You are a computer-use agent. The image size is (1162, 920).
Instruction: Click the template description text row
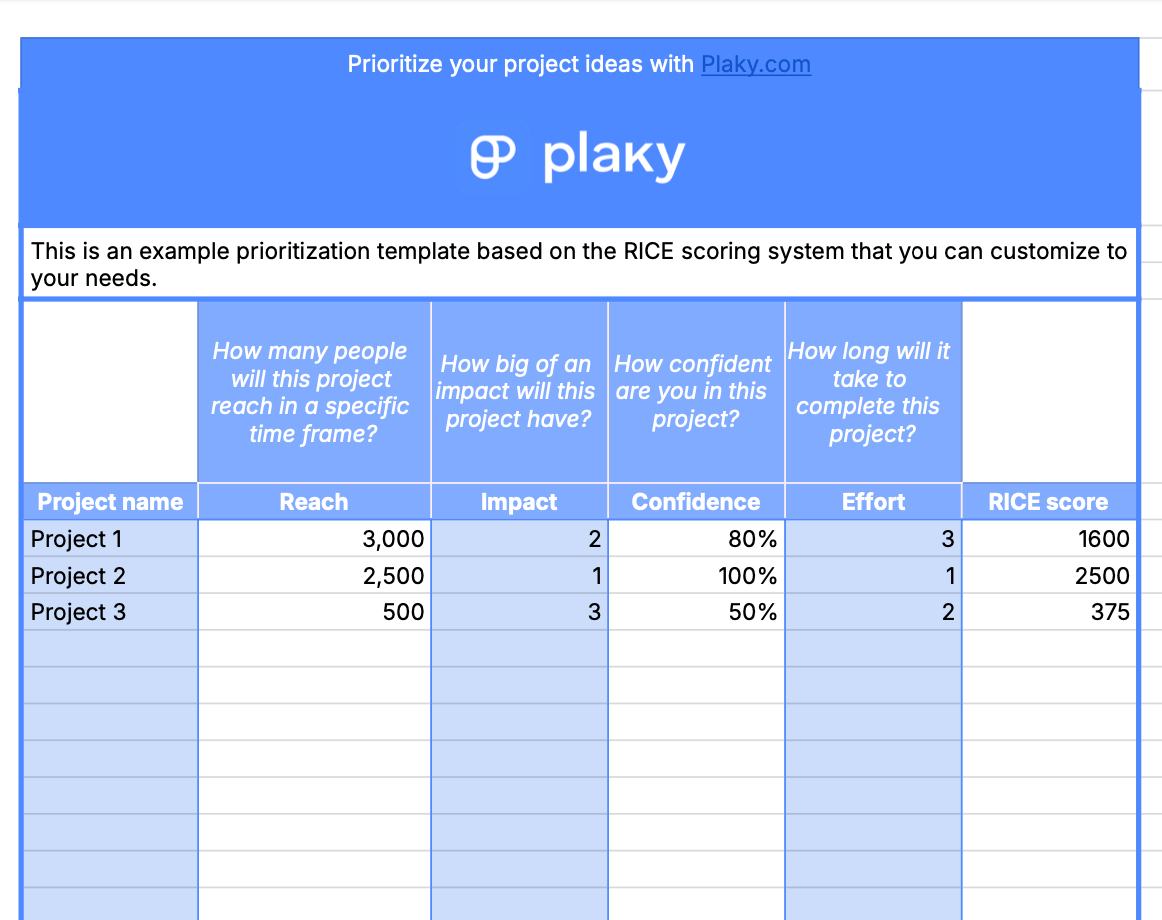579,264
